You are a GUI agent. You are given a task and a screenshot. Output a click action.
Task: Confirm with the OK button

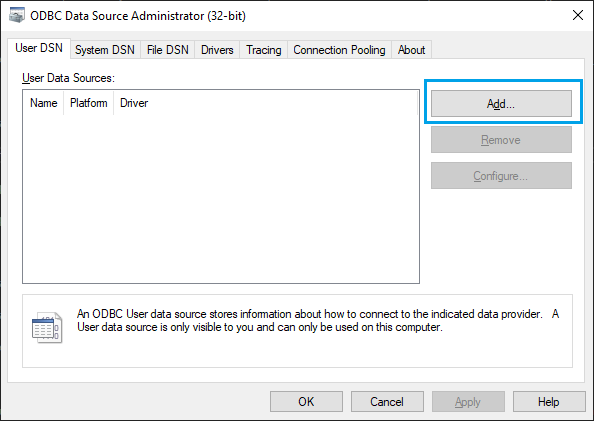click(x=306, y=402)
